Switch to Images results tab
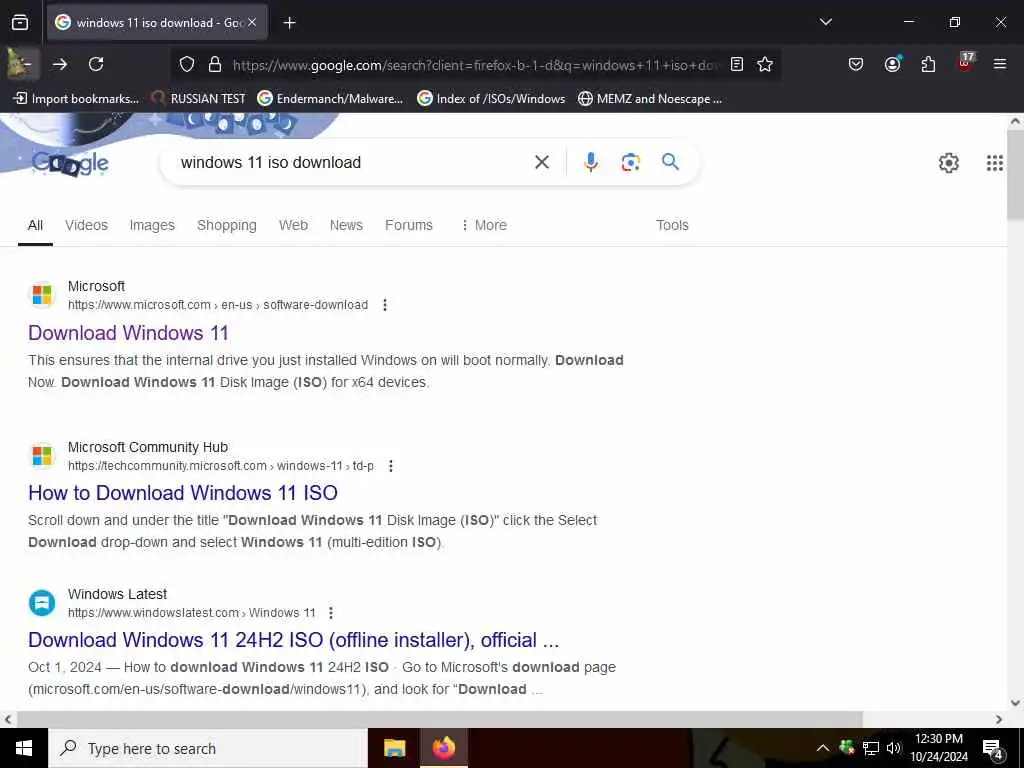This screenshot has width=1024, height=768. coord(152,225)
